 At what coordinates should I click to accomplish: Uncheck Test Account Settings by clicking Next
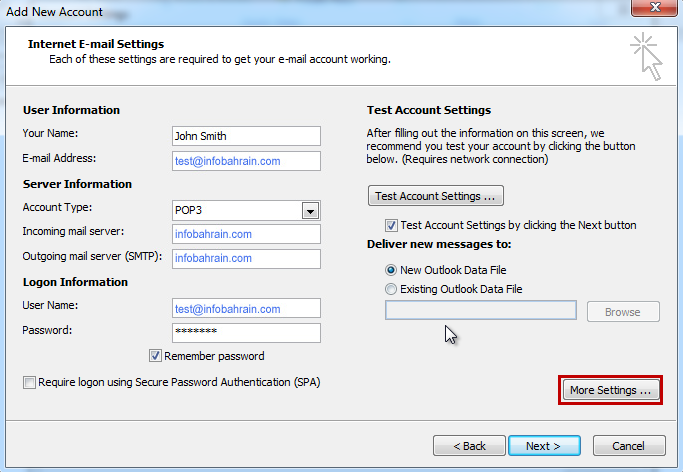tap(391, 226)
